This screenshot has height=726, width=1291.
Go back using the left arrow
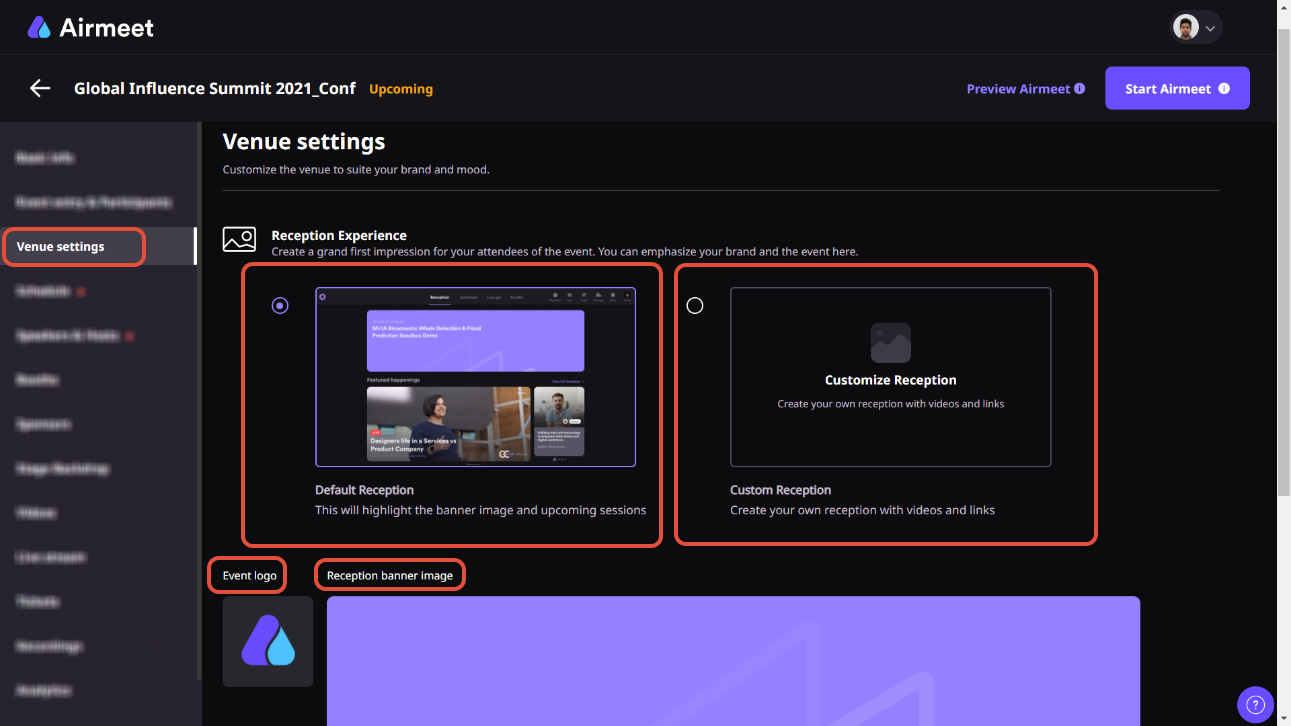tap(40, 88)
